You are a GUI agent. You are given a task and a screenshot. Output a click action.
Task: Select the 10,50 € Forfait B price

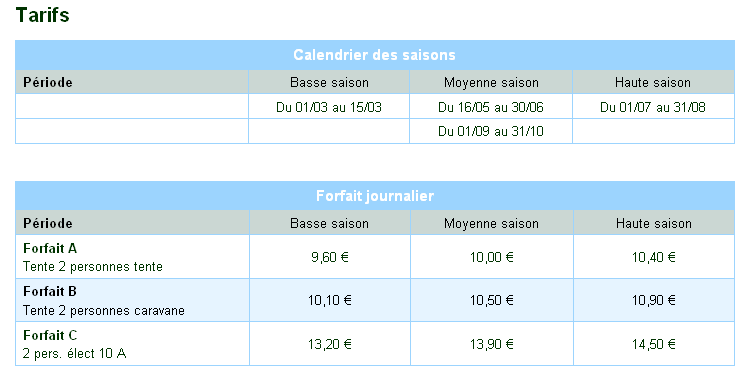click(x=491, y=300)
